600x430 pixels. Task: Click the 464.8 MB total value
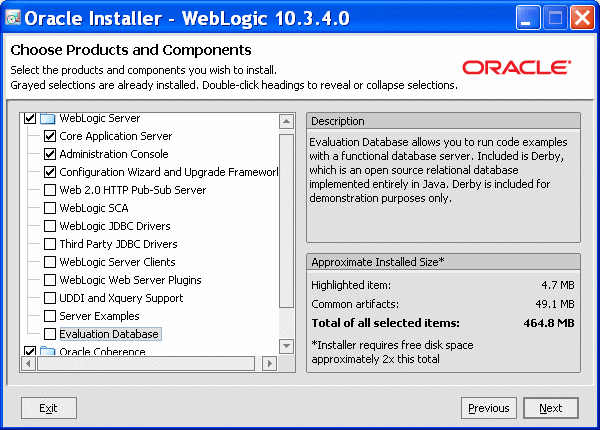coord(549,323)
